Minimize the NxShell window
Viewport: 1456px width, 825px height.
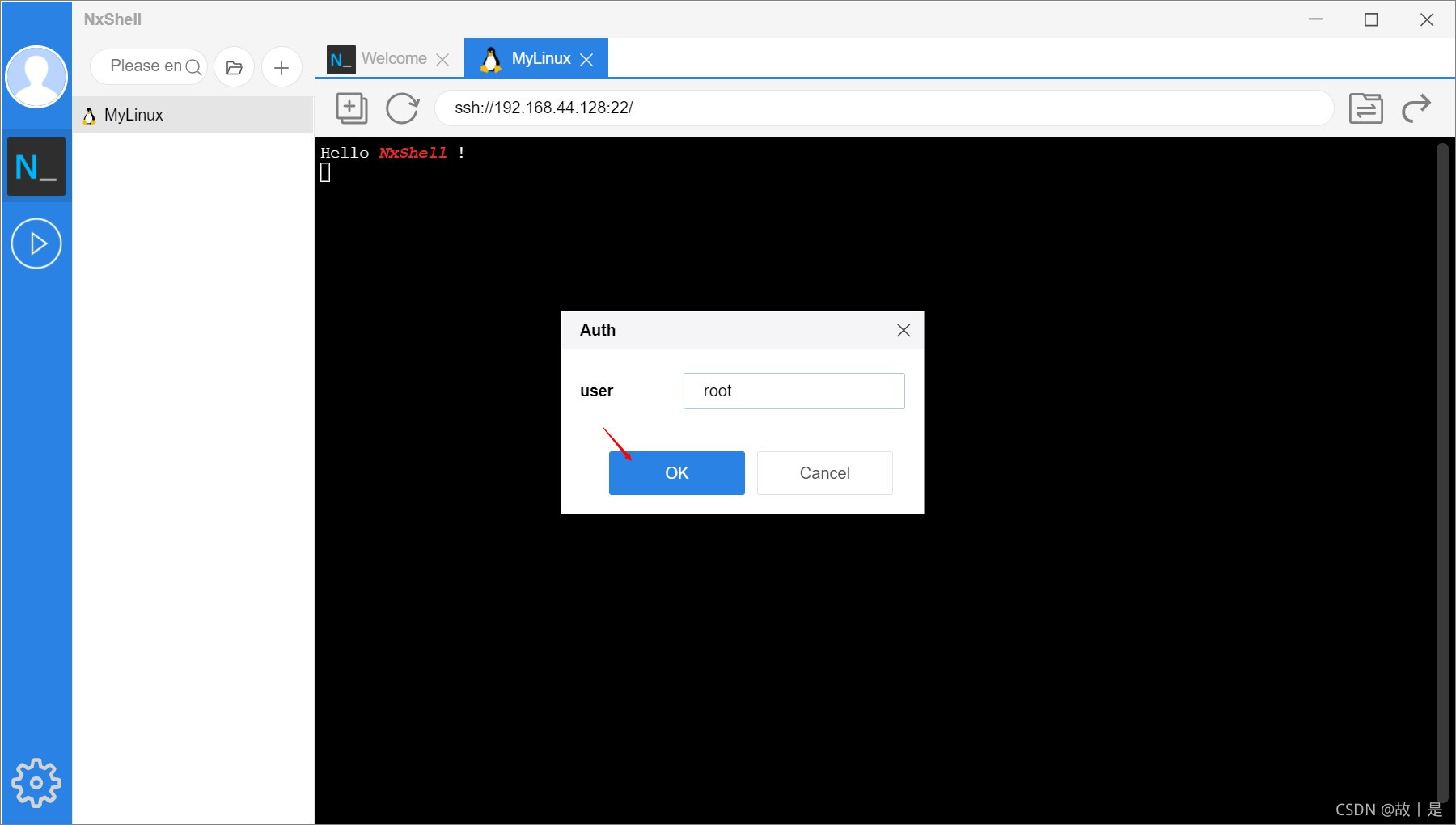1316,19
